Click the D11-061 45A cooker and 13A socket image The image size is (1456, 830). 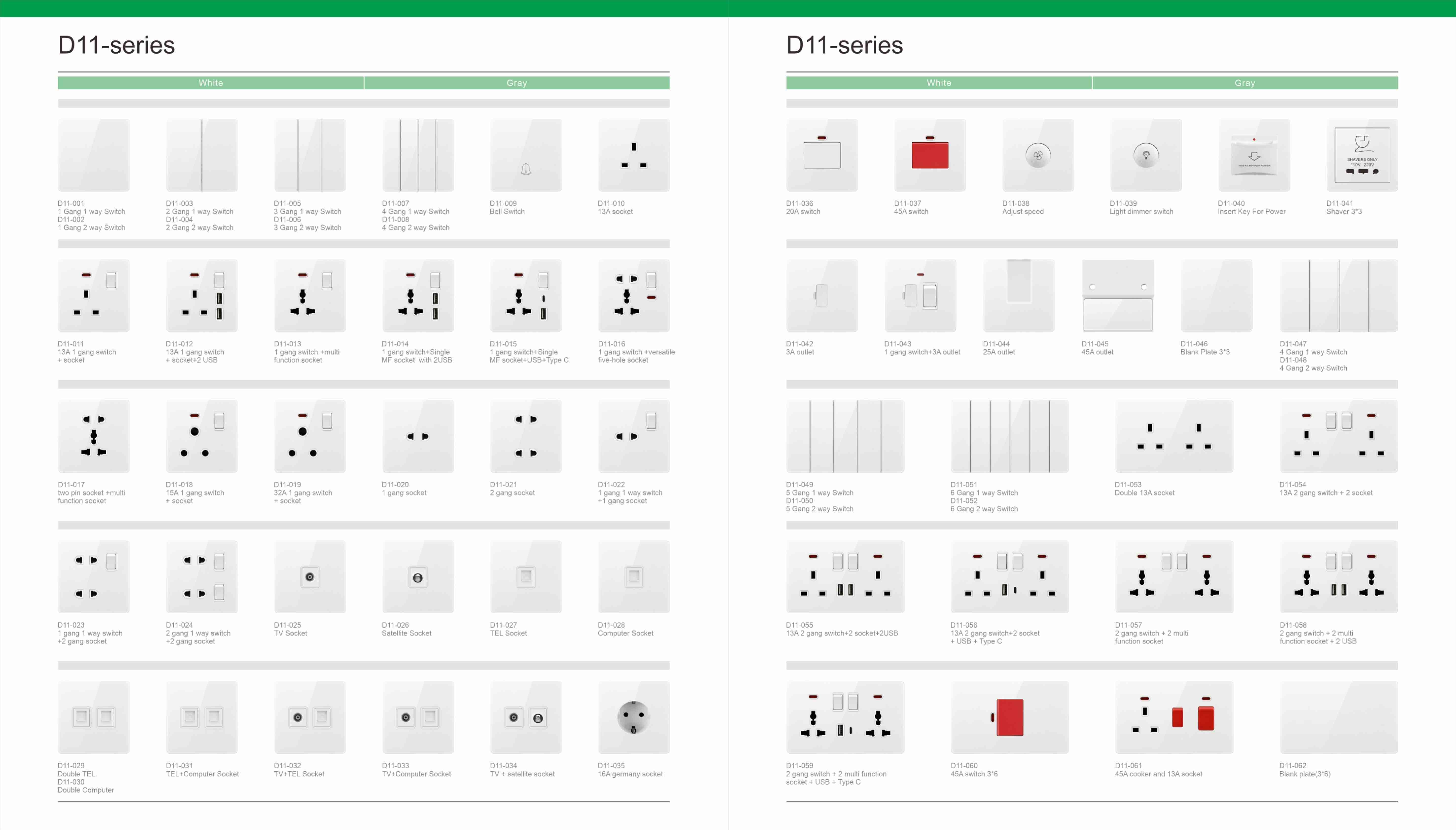click(1174, 718)
